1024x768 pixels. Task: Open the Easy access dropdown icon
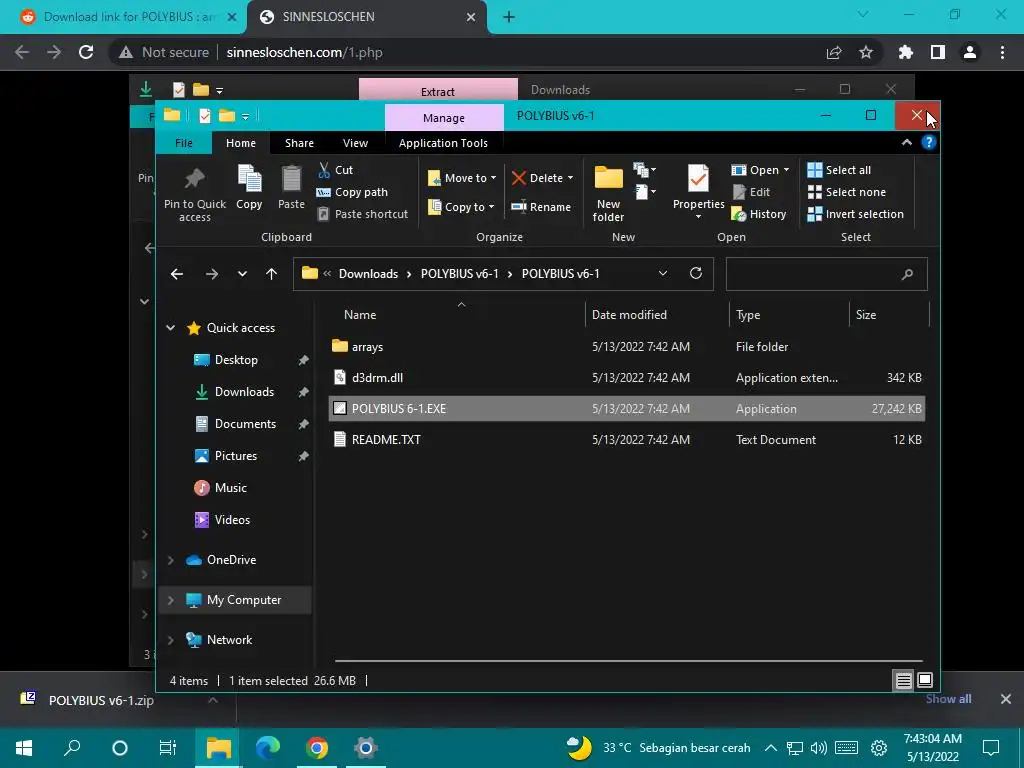[645, 192]
